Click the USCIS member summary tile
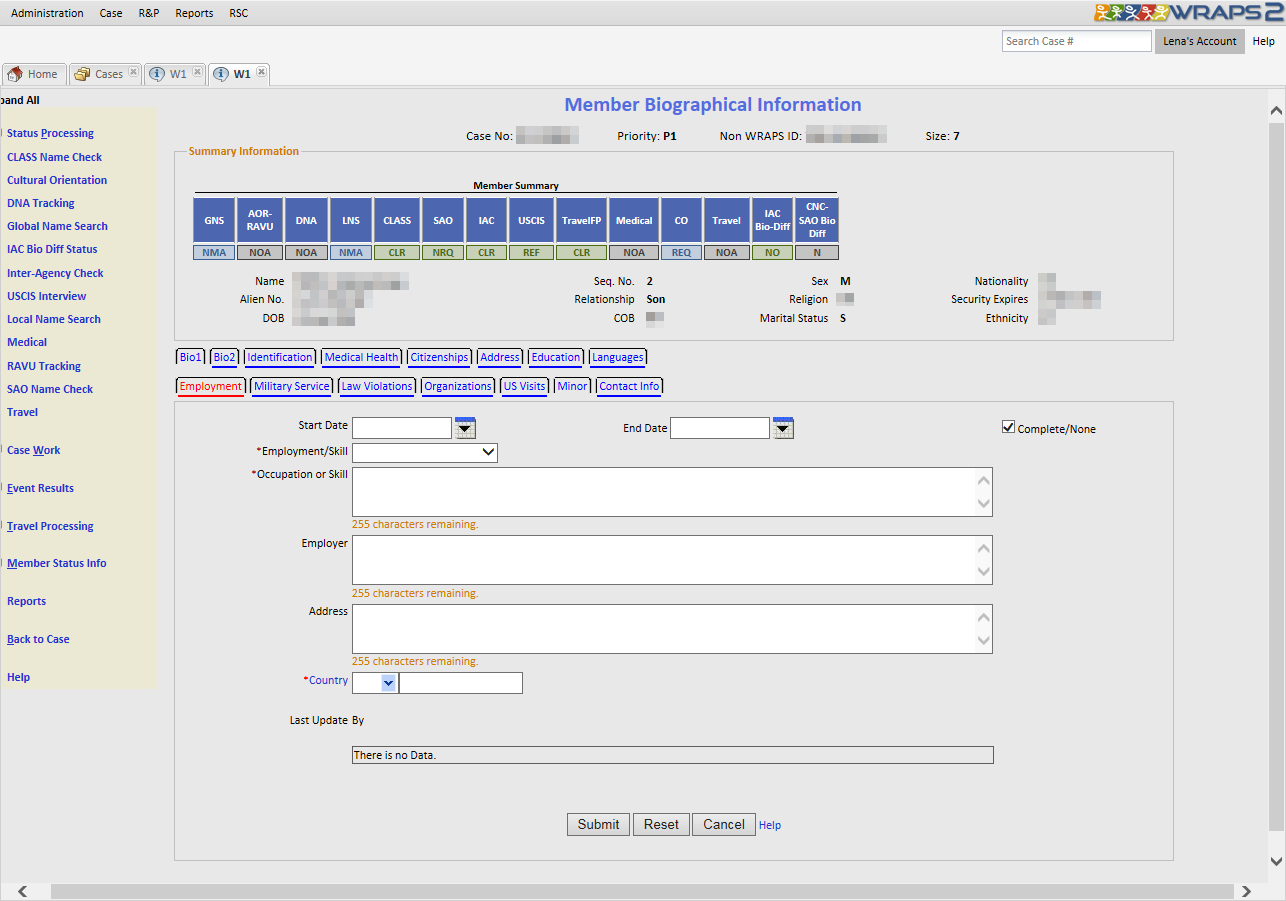Screen dimensions: 1286x901 click(531, 220)
